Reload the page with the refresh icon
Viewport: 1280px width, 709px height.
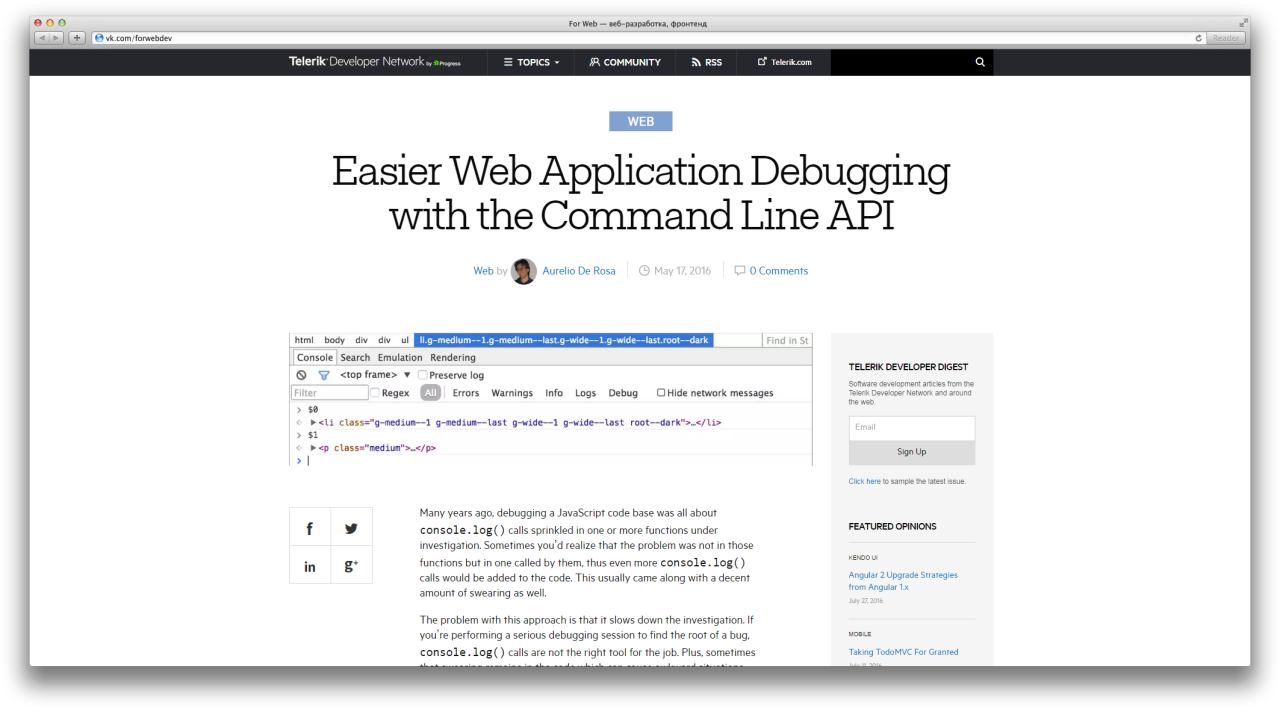[1198, 38]
